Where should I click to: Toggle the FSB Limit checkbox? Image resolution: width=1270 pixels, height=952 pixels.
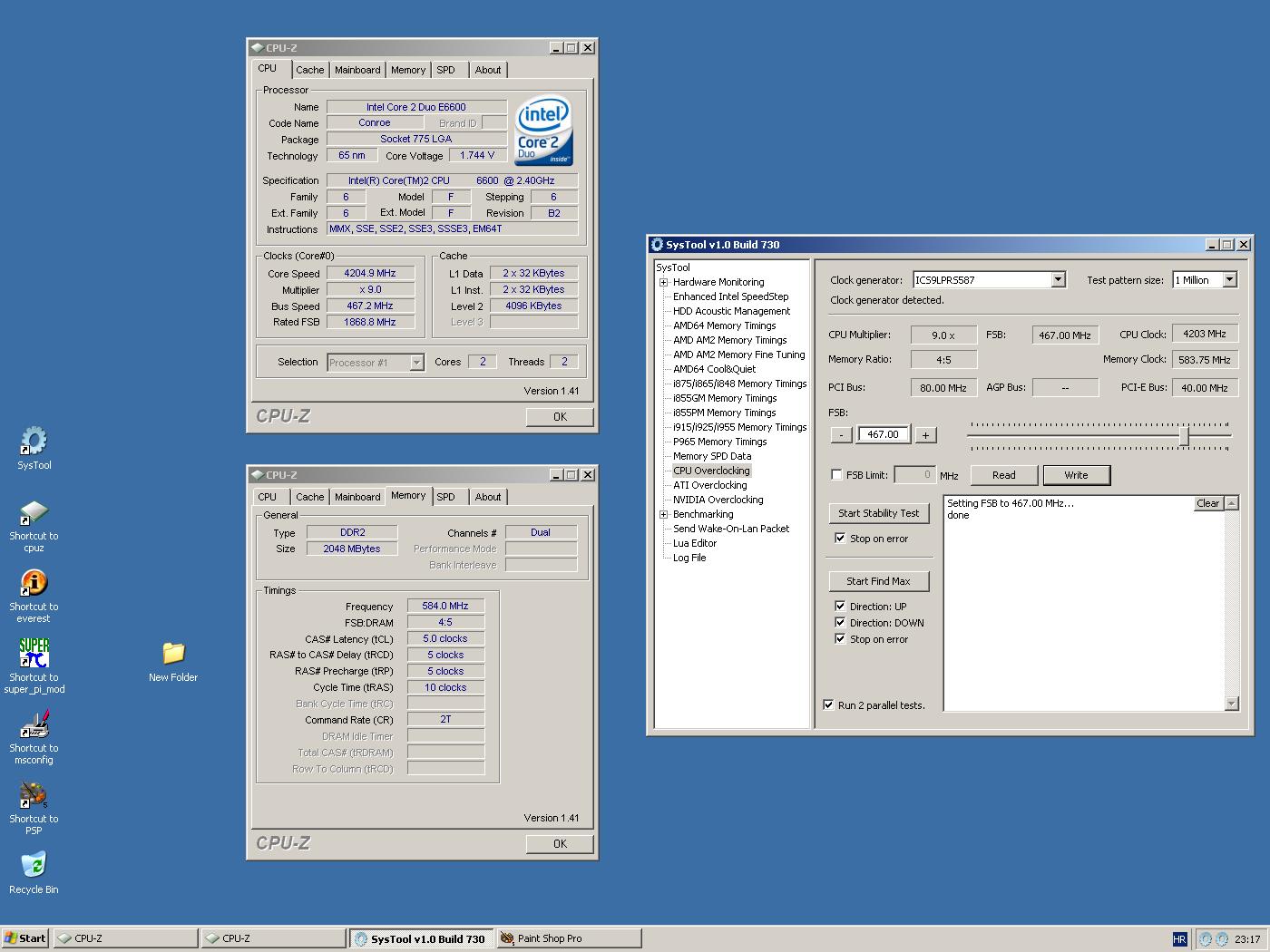(x=836, y=475)
